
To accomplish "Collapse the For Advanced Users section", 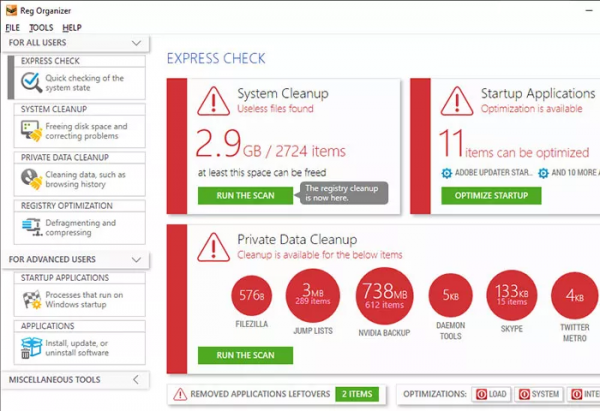I will 136,260.
